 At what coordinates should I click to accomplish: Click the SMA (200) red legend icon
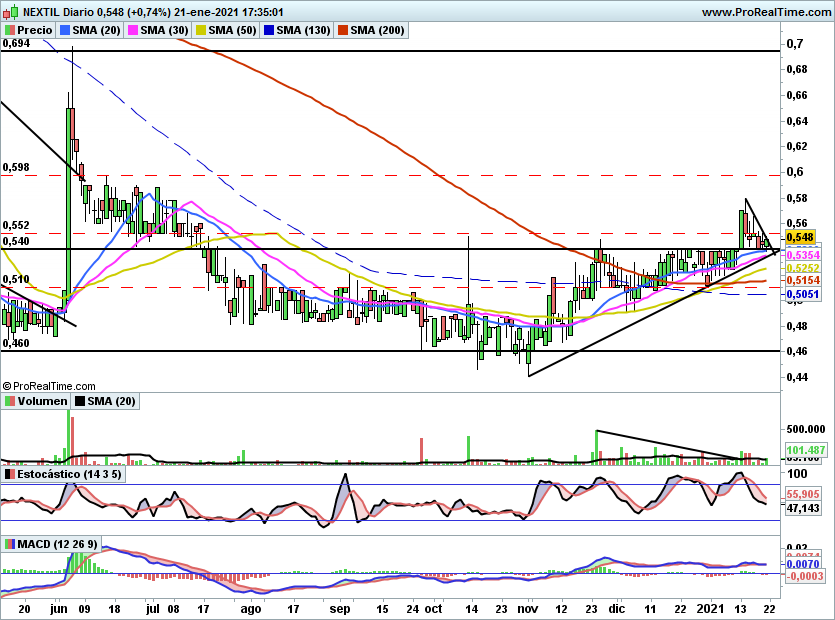[x=343, y=30]
